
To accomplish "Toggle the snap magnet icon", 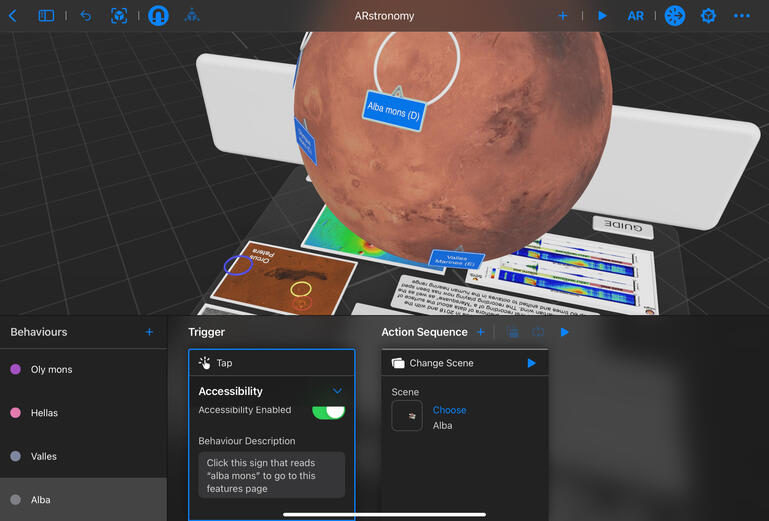I will coord(158,16).
